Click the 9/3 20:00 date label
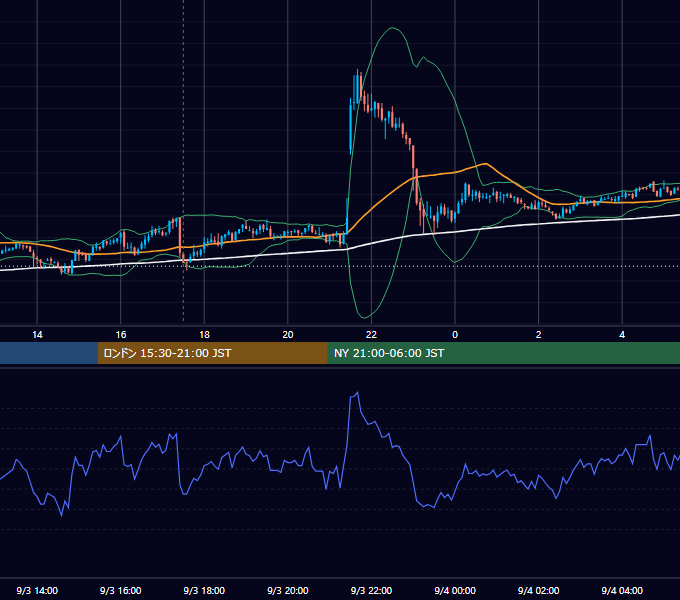 click(288, 590)
